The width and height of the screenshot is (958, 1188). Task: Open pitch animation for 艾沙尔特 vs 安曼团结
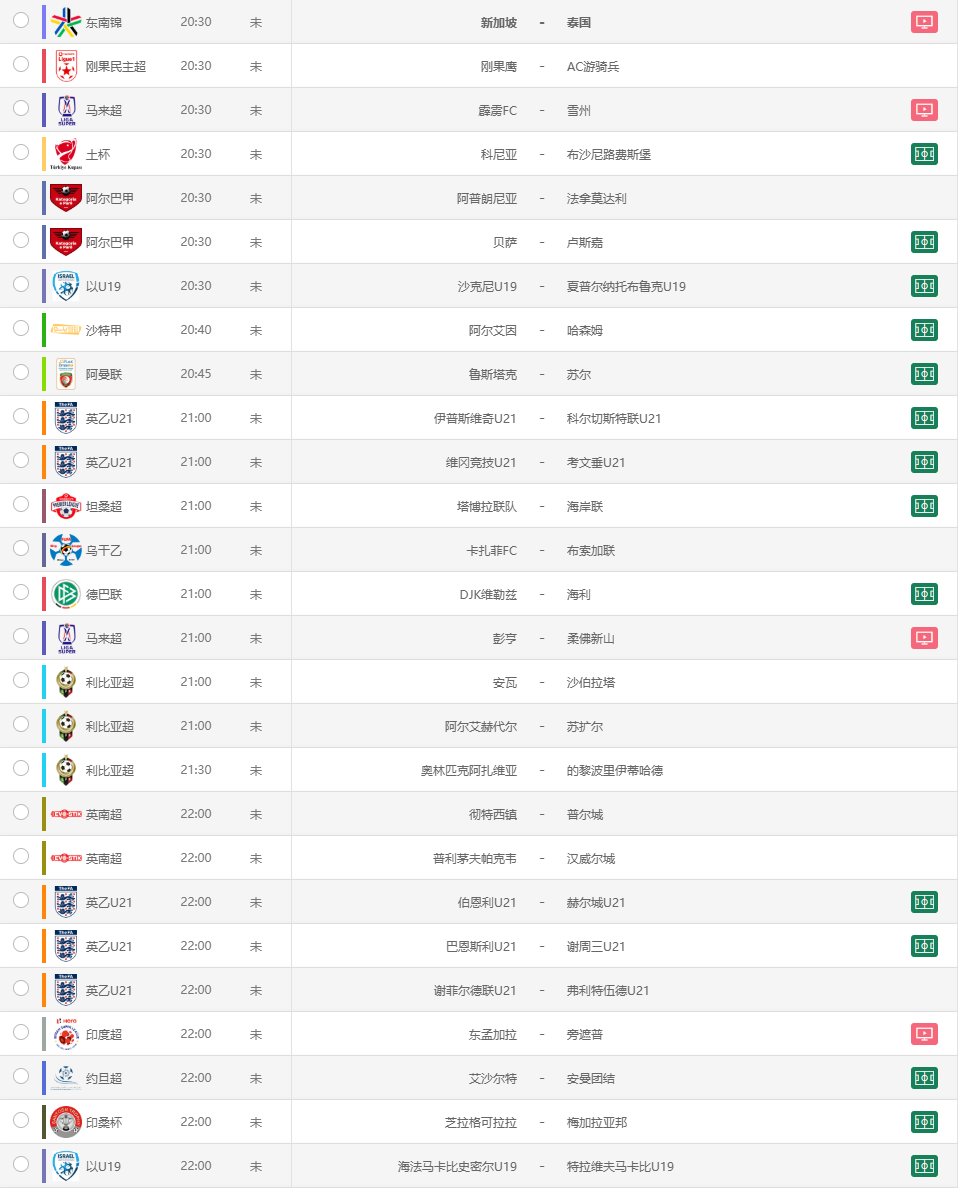pos(924,1078)
